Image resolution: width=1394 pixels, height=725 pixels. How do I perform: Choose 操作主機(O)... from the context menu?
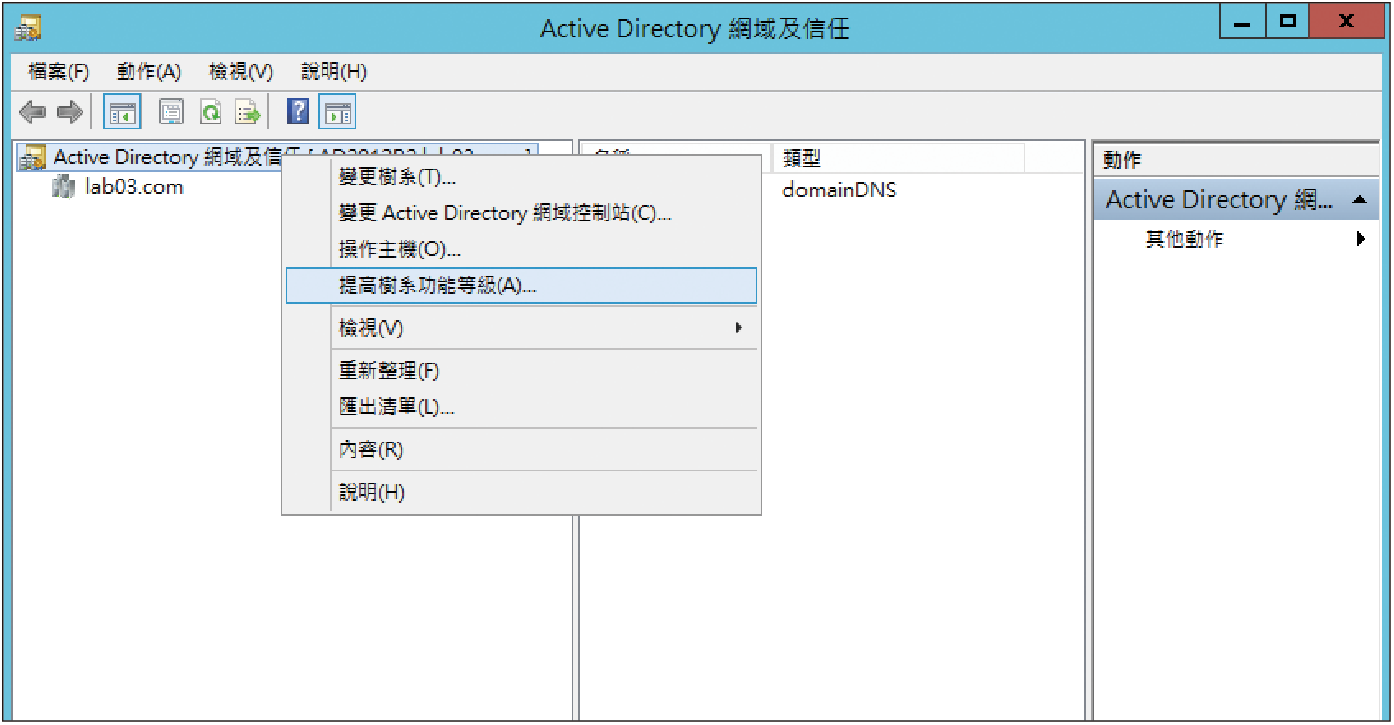click(520, 249)
